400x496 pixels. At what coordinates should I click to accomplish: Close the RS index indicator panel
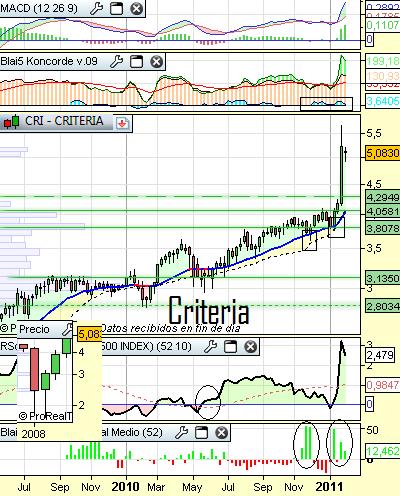(250, 347)
